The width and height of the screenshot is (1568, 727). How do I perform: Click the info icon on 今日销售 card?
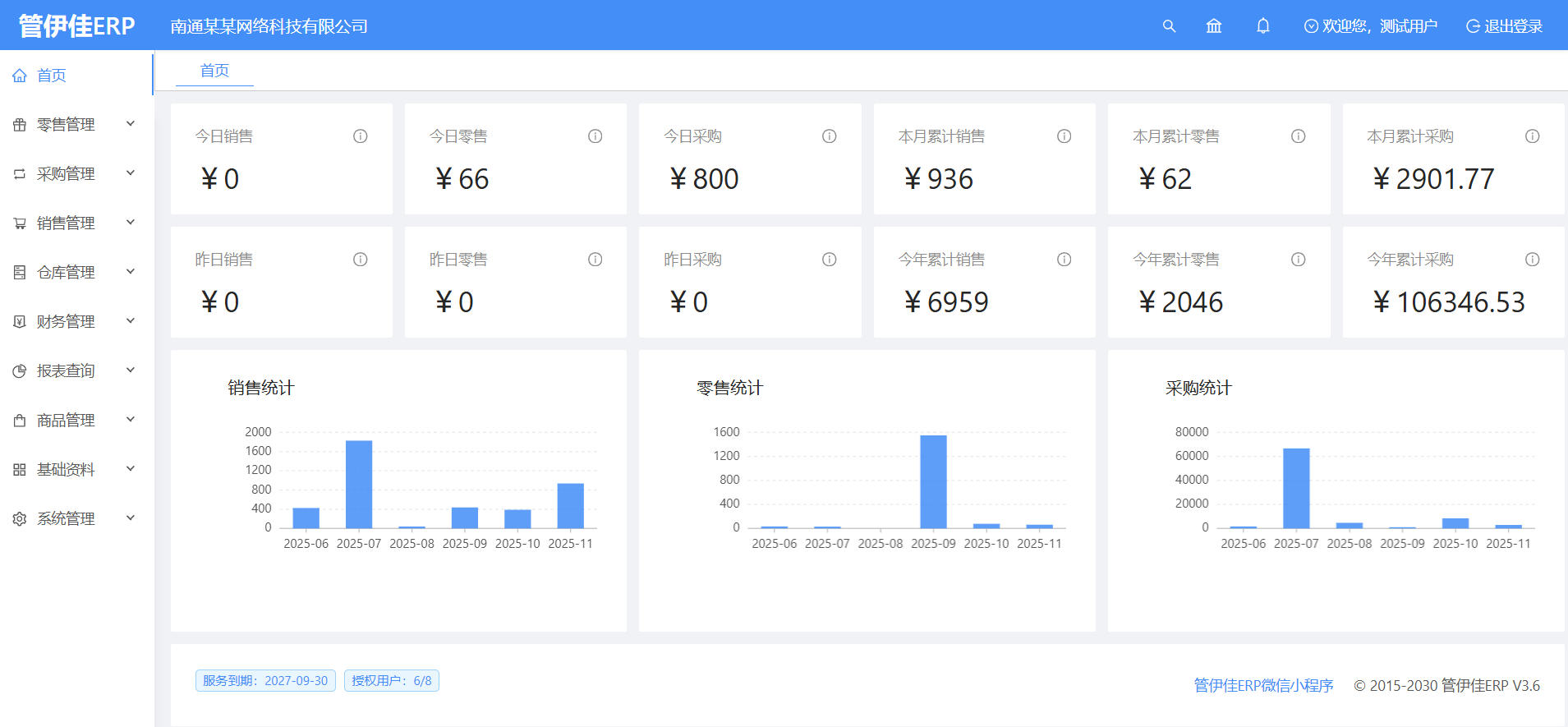(360, 136)
